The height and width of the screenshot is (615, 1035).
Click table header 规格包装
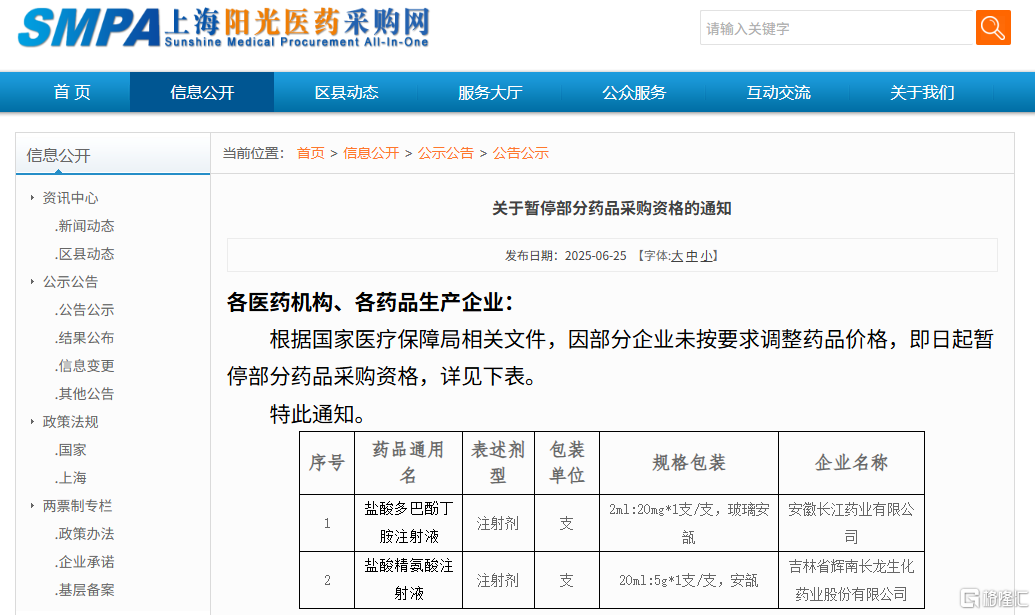click(x=689, y=463)
